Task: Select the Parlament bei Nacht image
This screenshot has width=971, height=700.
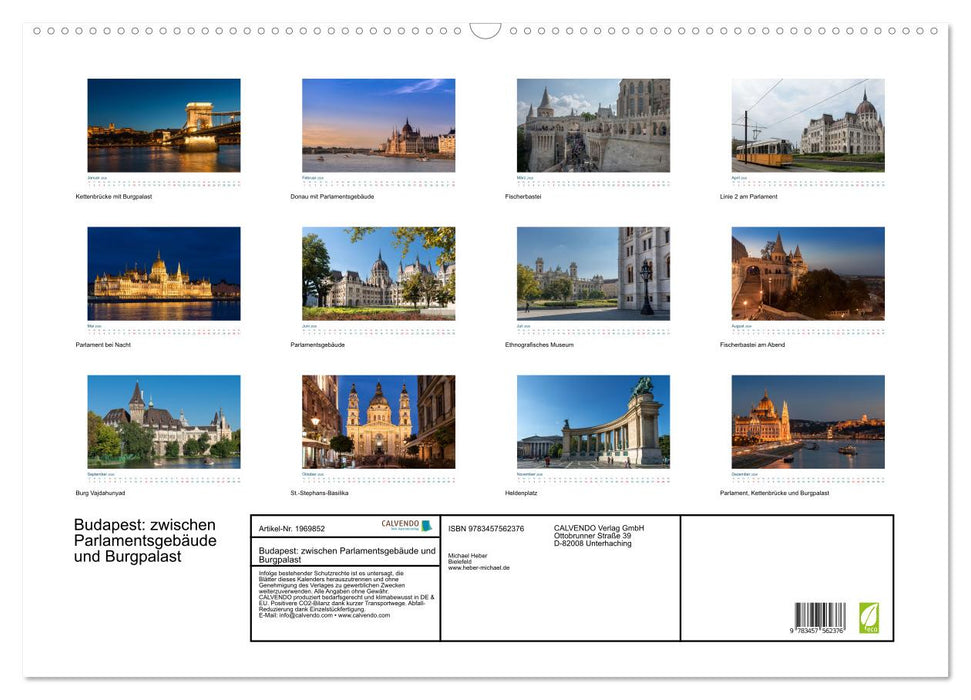Action: pyautogui.click(x=165, y=272)
